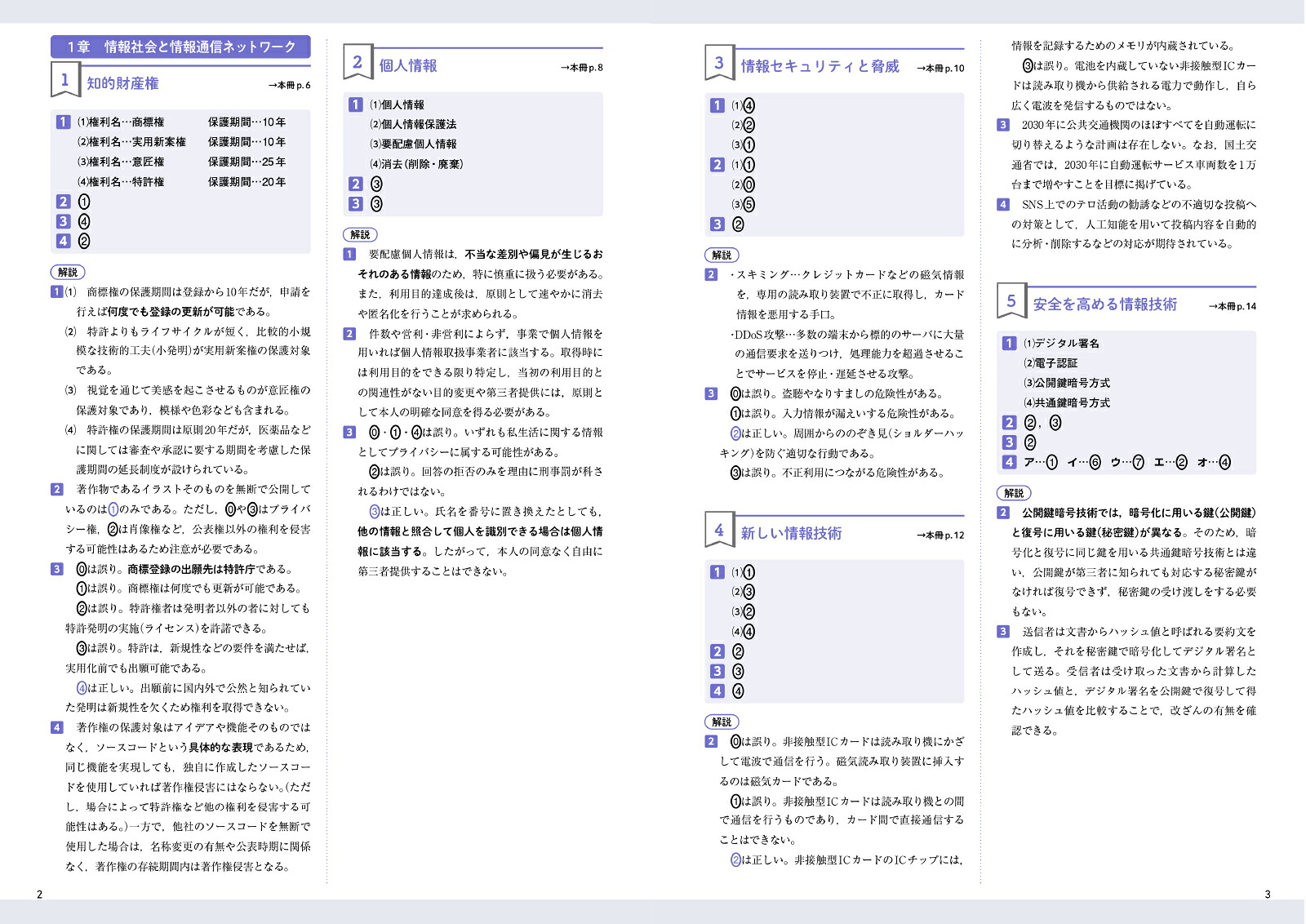Click page number 2 at the bottom left
Screen dimensions: 1306x924
click(x=39, y=895)
